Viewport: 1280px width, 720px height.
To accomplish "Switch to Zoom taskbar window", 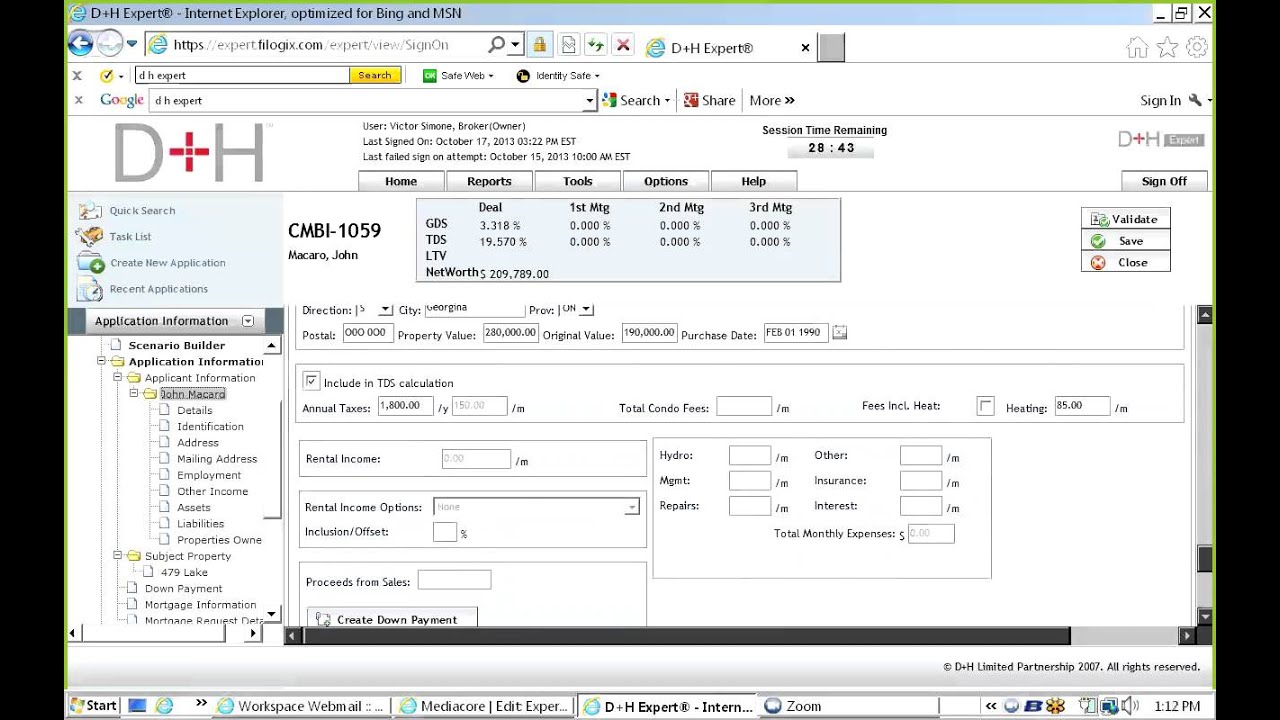I will [x=848, y=706].
